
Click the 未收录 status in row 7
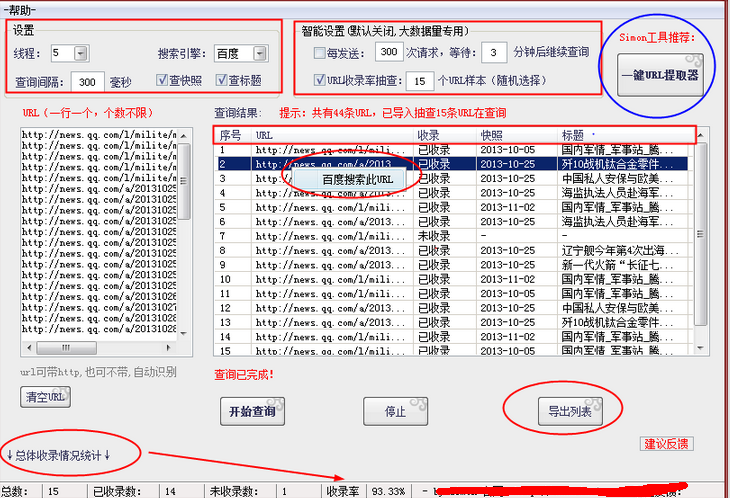click(x=434, y=236)
